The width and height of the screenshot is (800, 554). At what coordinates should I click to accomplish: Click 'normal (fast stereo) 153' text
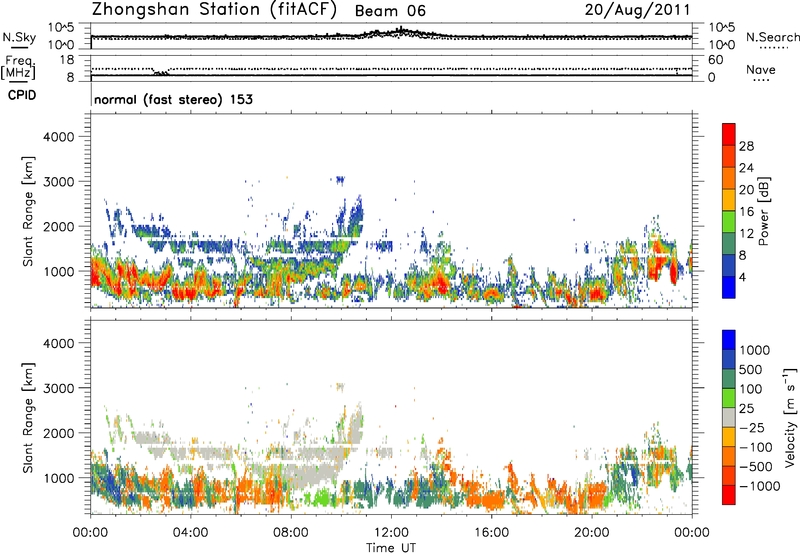coord(173,99)
